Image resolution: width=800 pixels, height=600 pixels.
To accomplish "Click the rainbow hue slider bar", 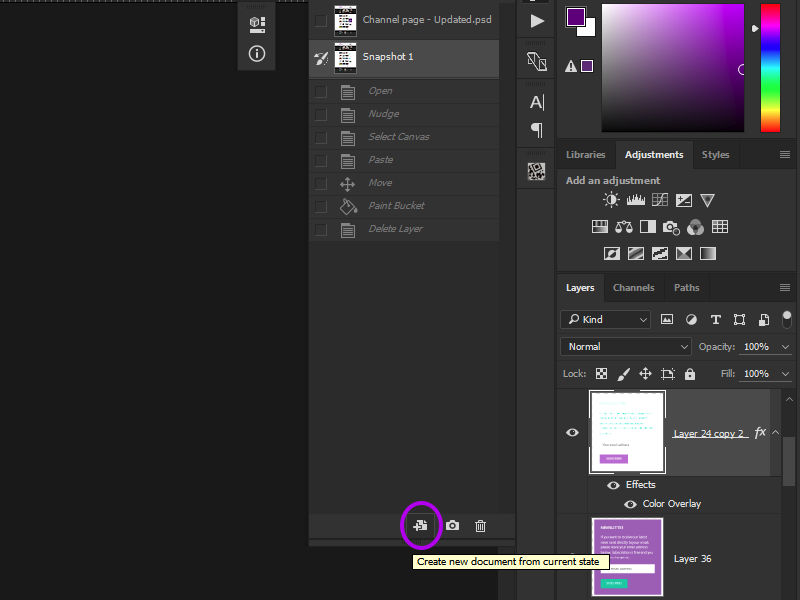I will point(770,68).
